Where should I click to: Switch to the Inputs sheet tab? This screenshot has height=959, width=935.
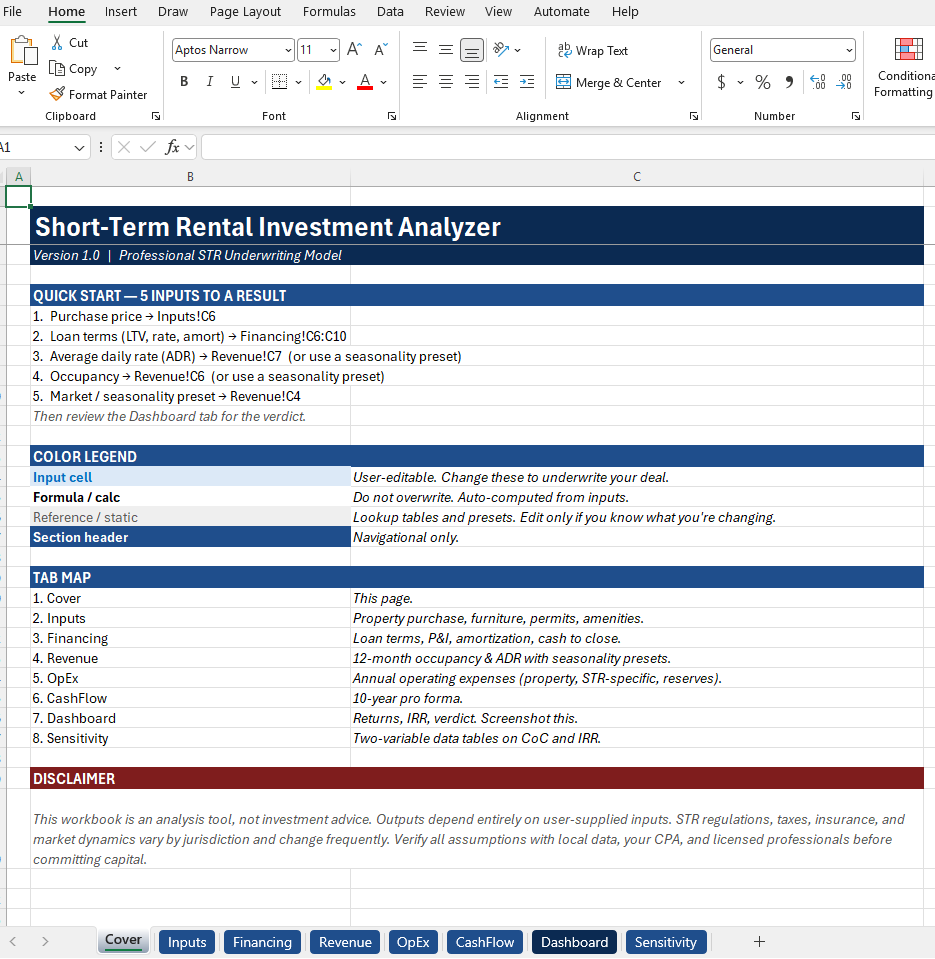coord(187,942)
